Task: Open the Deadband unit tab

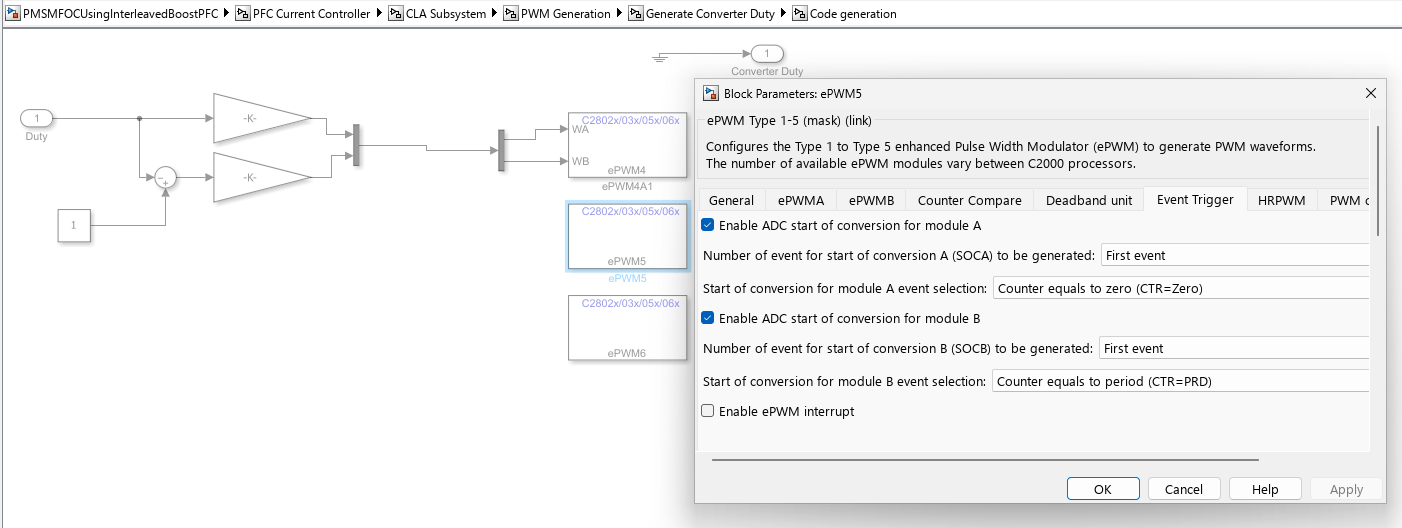Action: 1088,200
